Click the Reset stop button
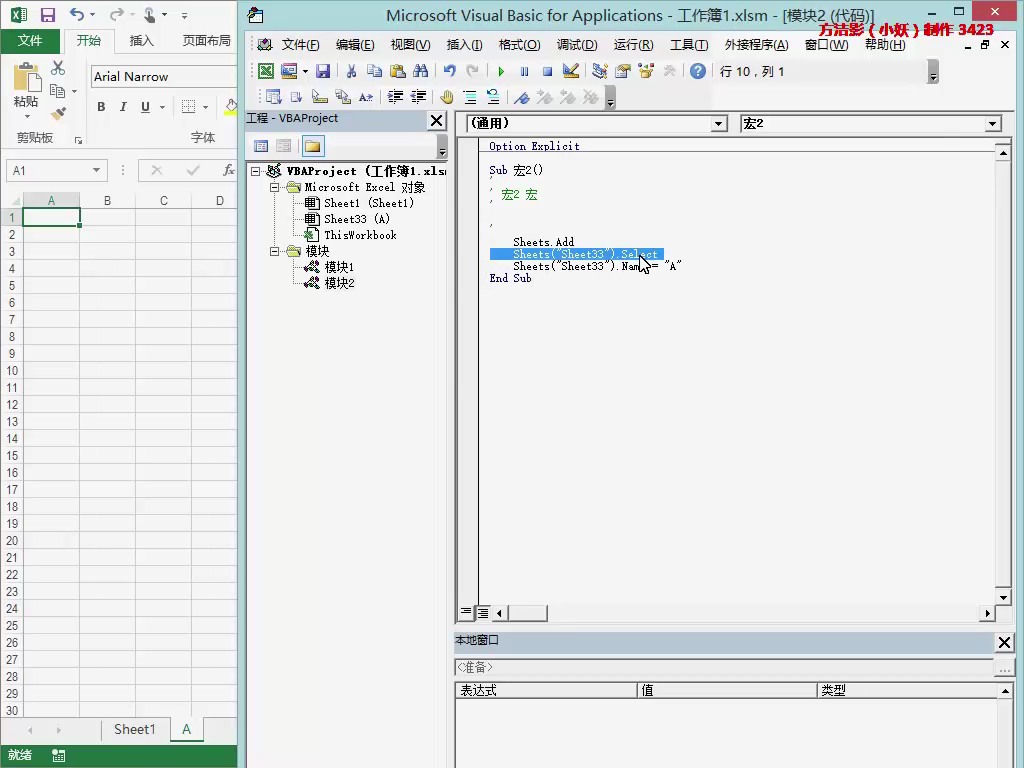The width and height of the screenshot is (1024, 768). [x=547, y=71]
